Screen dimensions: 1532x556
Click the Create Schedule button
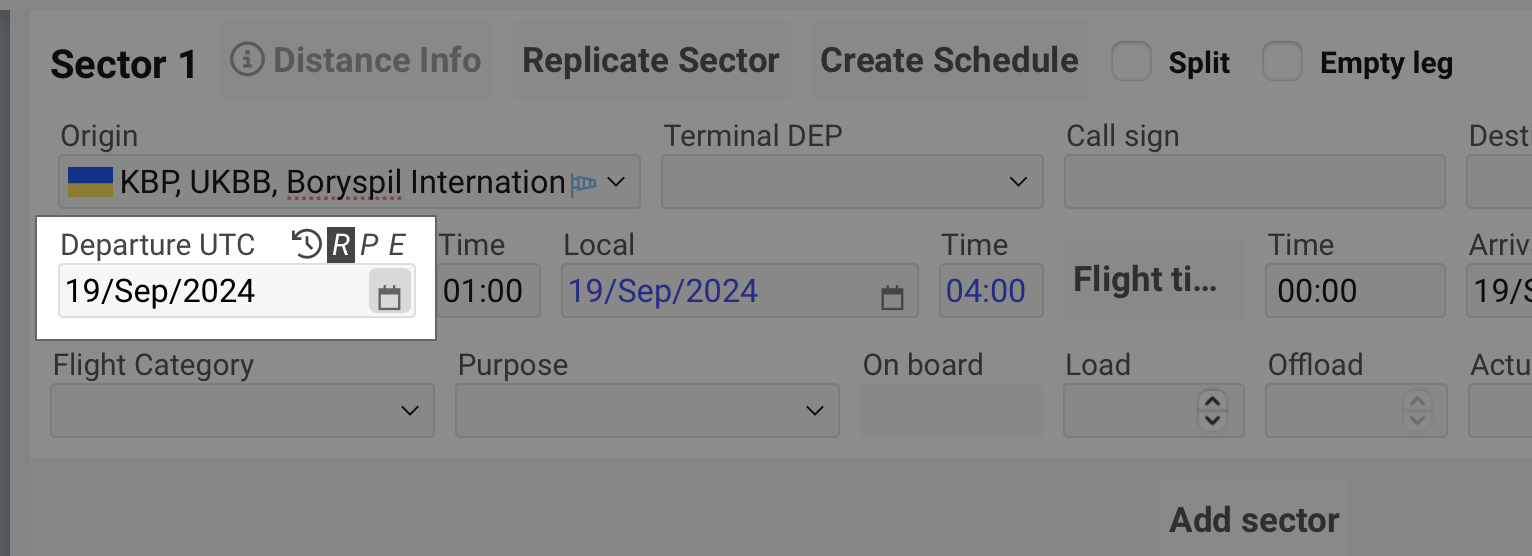[x=949, y=61]
